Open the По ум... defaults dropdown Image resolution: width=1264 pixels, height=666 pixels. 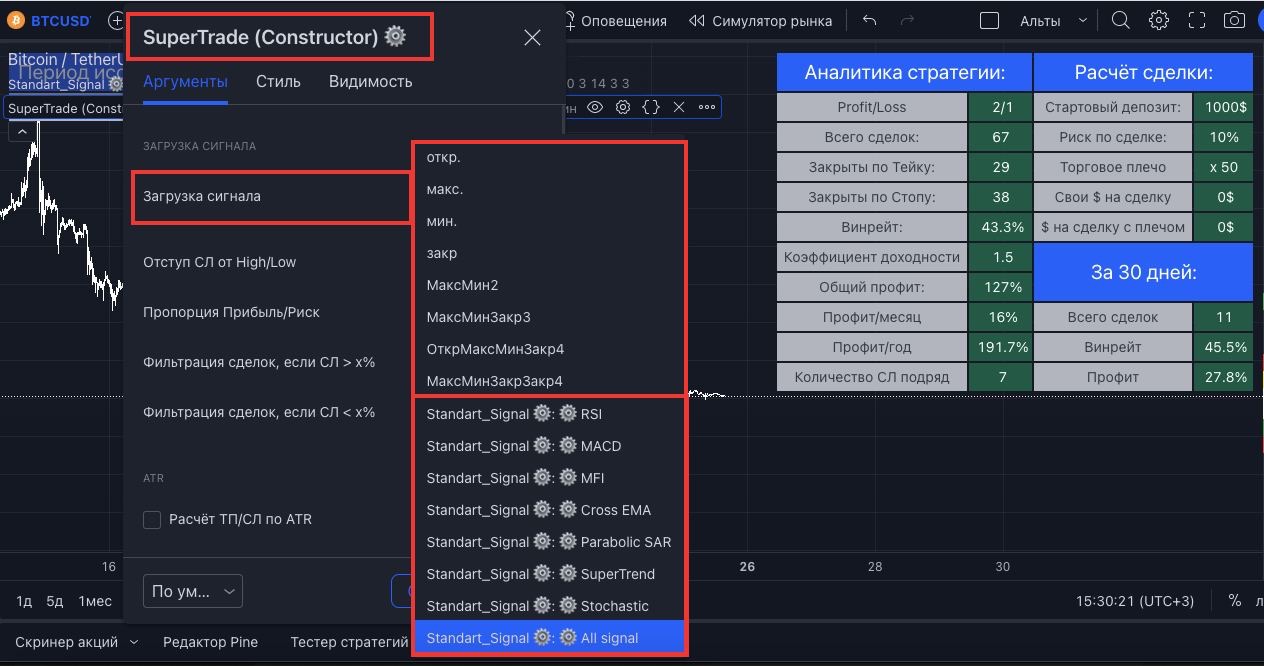pyautogui.click(x=193, y=591)
